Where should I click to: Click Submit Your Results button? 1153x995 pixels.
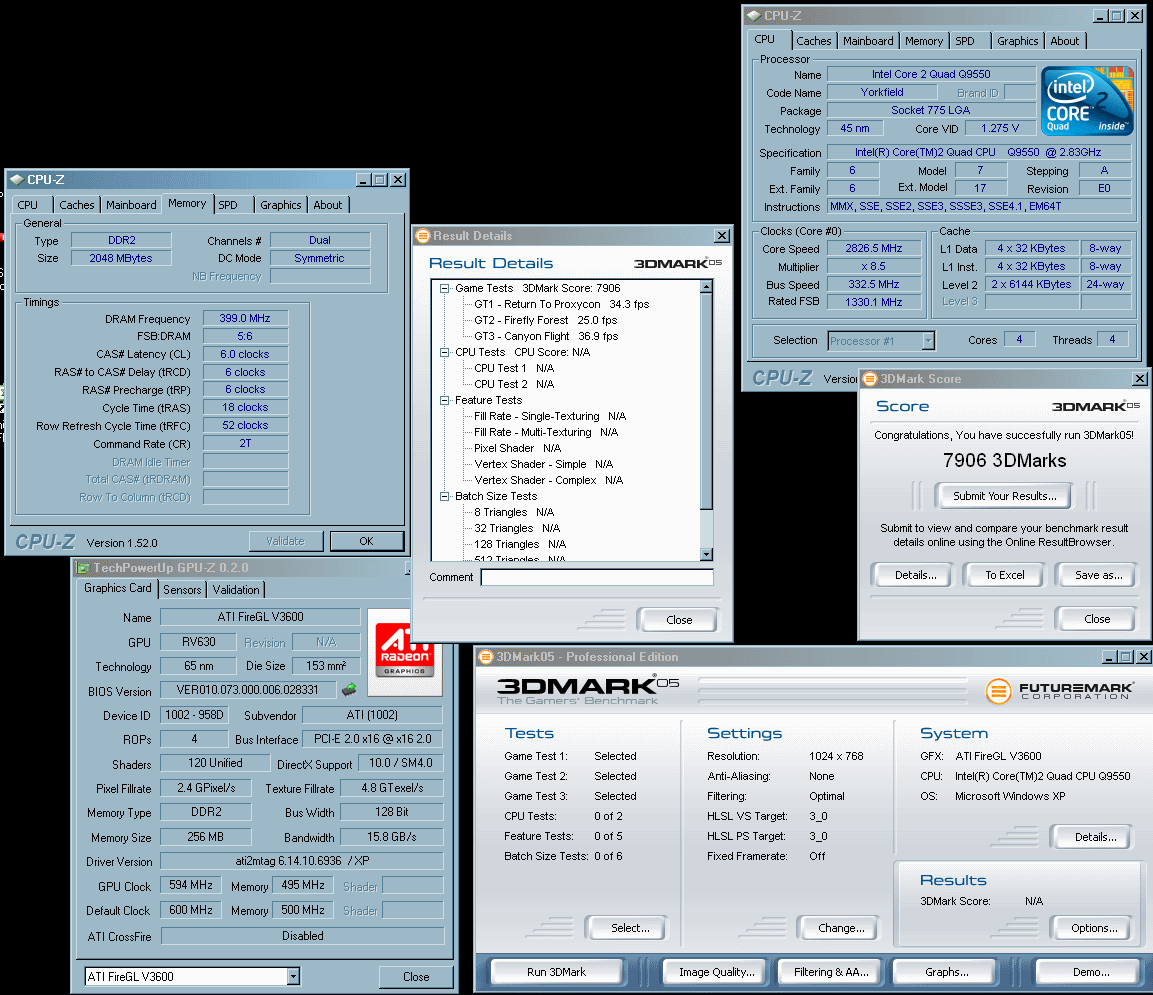(1004, 496)
